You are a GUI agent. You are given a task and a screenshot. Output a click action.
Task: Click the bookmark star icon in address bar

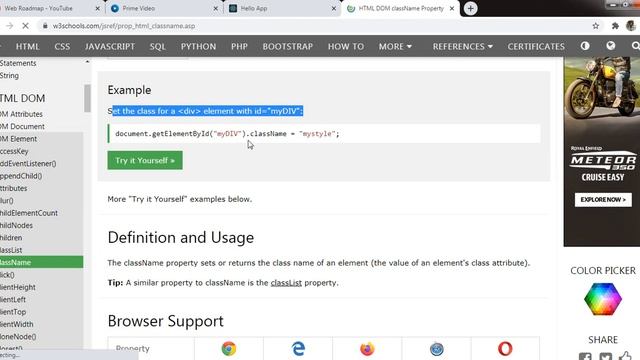click(596, 26)
